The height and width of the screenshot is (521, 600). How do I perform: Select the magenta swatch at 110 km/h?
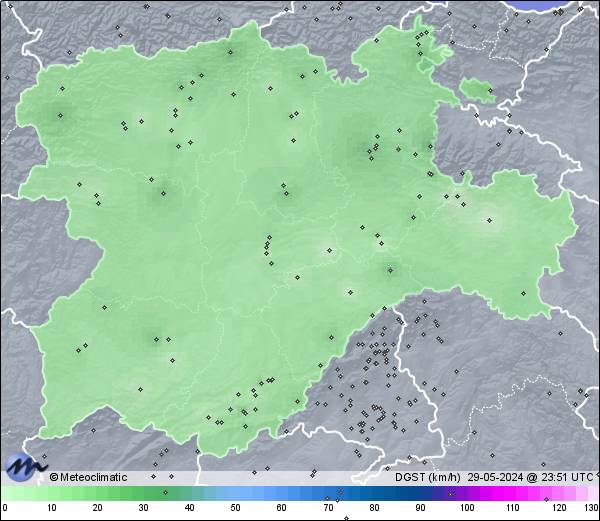(512, 493)
